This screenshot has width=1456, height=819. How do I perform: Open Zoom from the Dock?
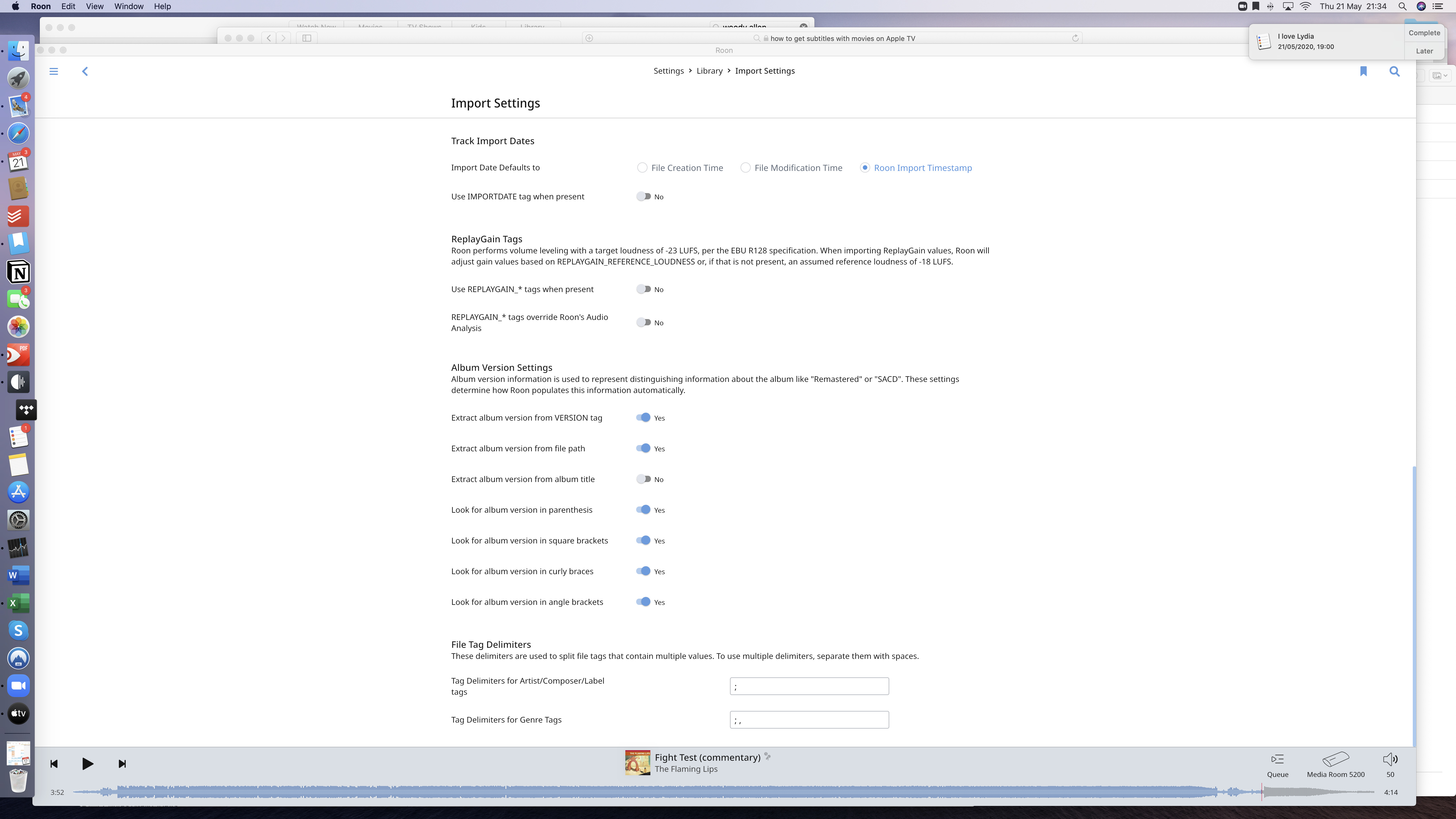(18, 686)
